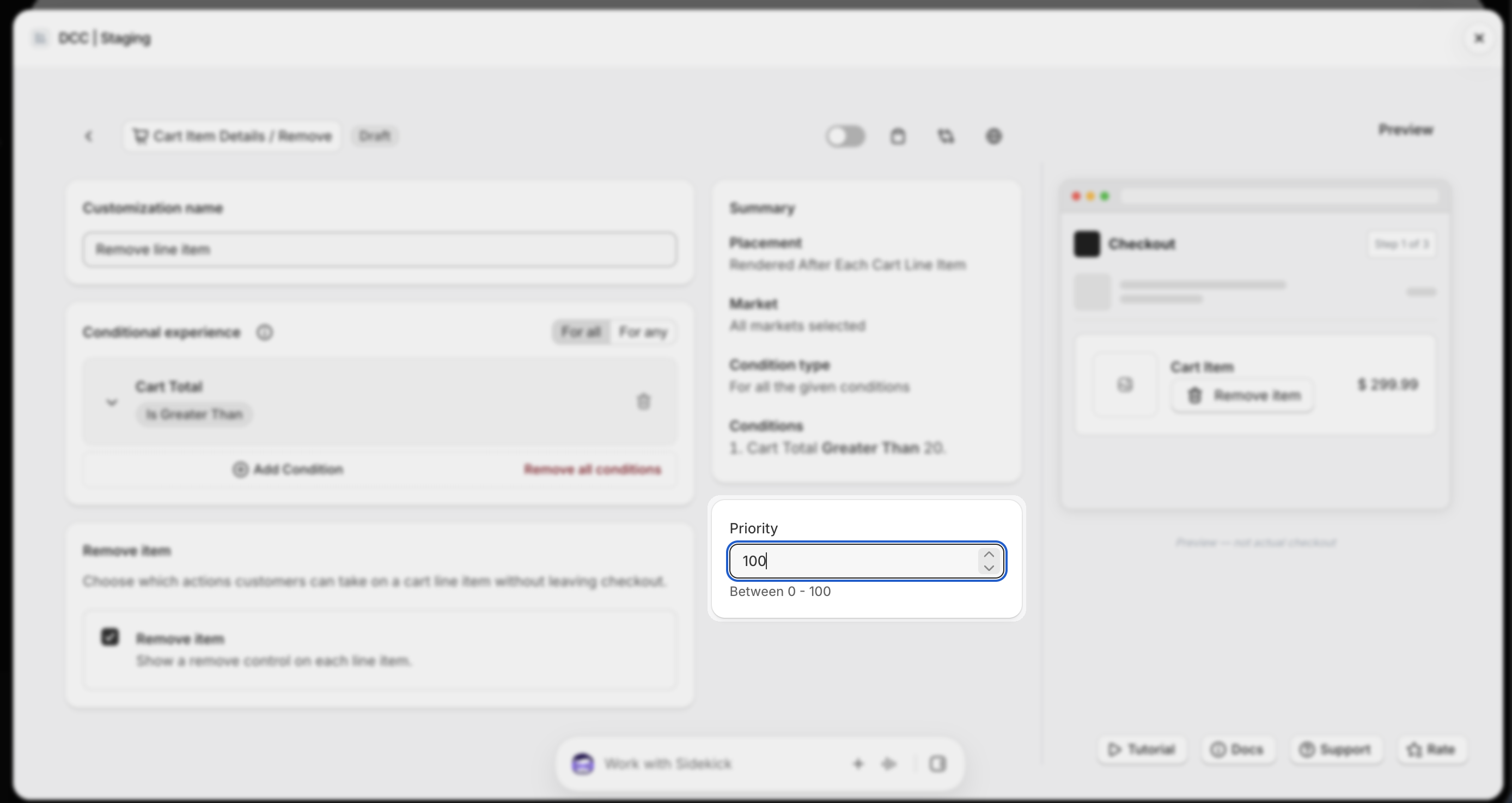1512x803 pixels.
Task: Click the voice waveform icon in Sidekick bar
Action: click(889, 764)
